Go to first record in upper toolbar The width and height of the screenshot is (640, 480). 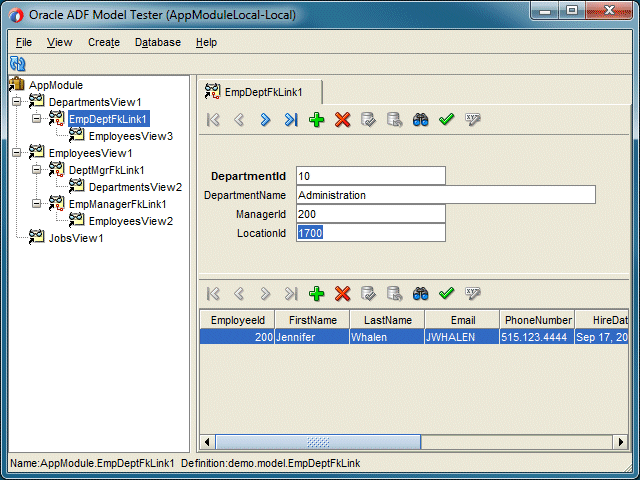[x=213, y=120]
